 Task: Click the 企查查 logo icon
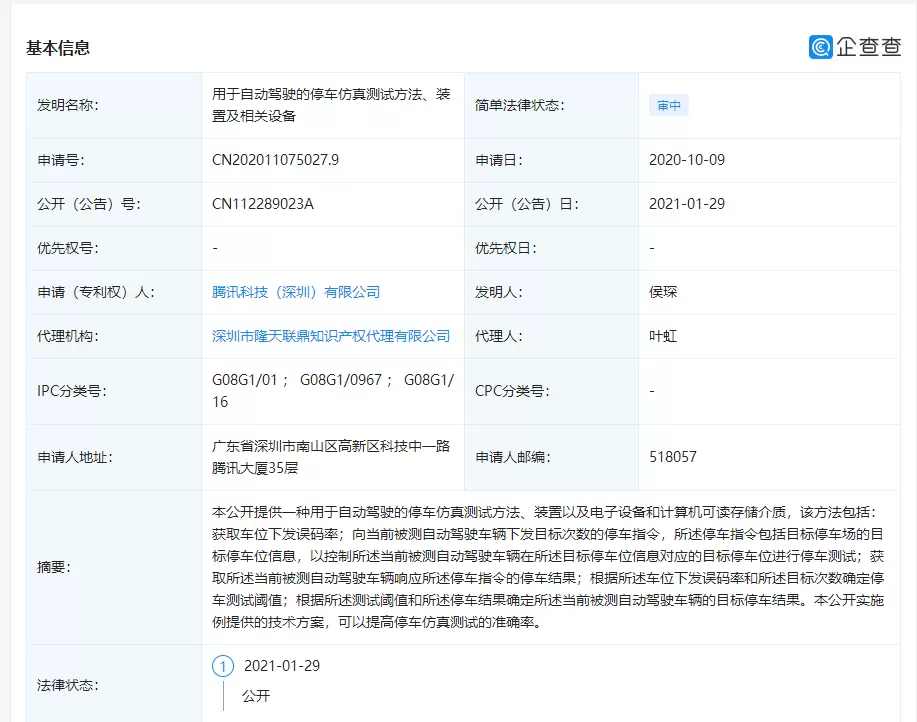point(820,47)
